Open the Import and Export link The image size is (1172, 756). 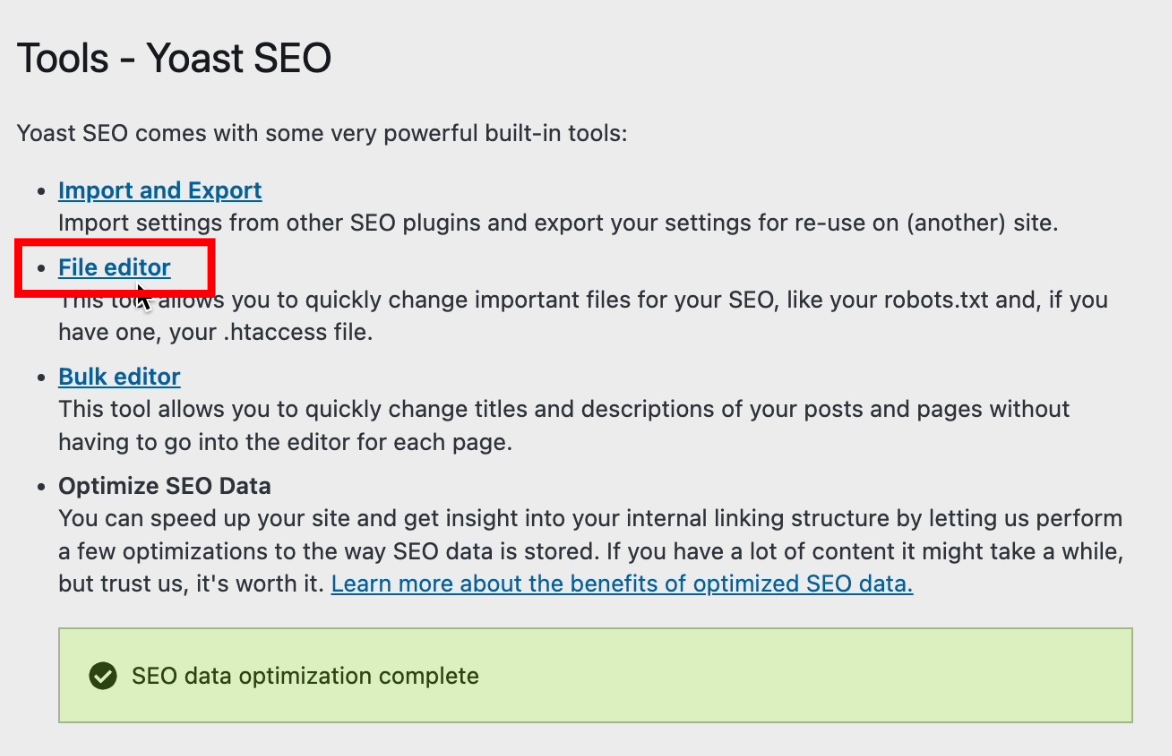click(160, 191)
